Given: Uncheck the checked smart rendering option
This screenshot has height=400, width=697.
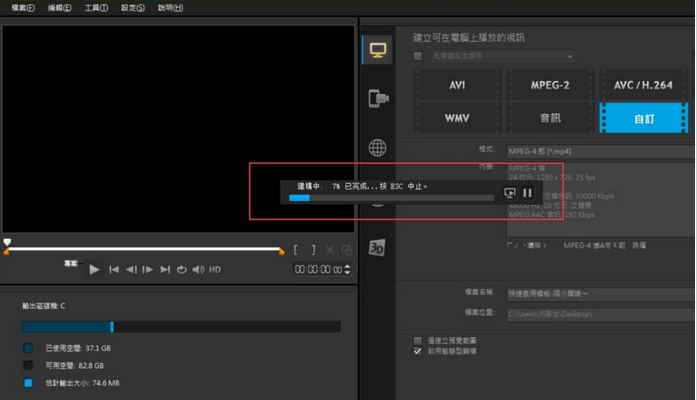Looking at the screenshot, I should click(x=418, y=352).
